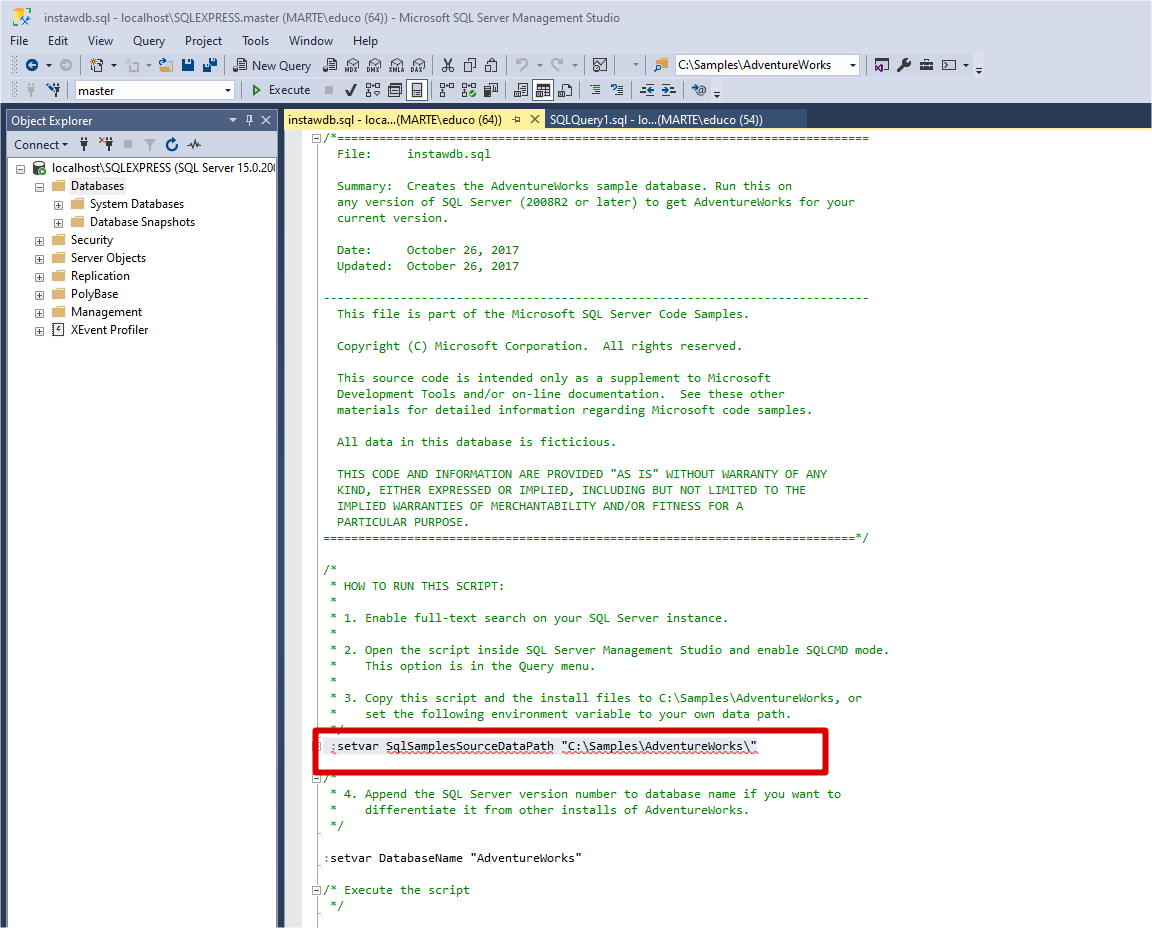1152x928 pixels.
Task: Click the Open File folder icon
Action: (x=166, y=65)
